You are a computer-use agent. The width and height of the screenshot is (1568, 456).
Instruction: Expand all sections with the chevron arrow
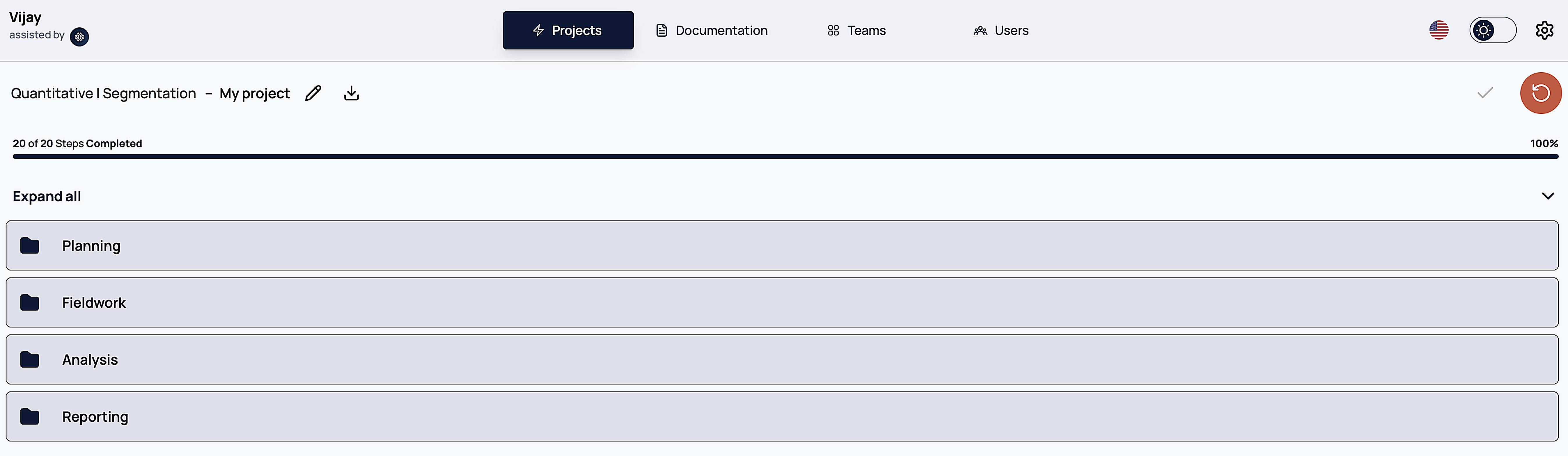[x=1548, y=196]
